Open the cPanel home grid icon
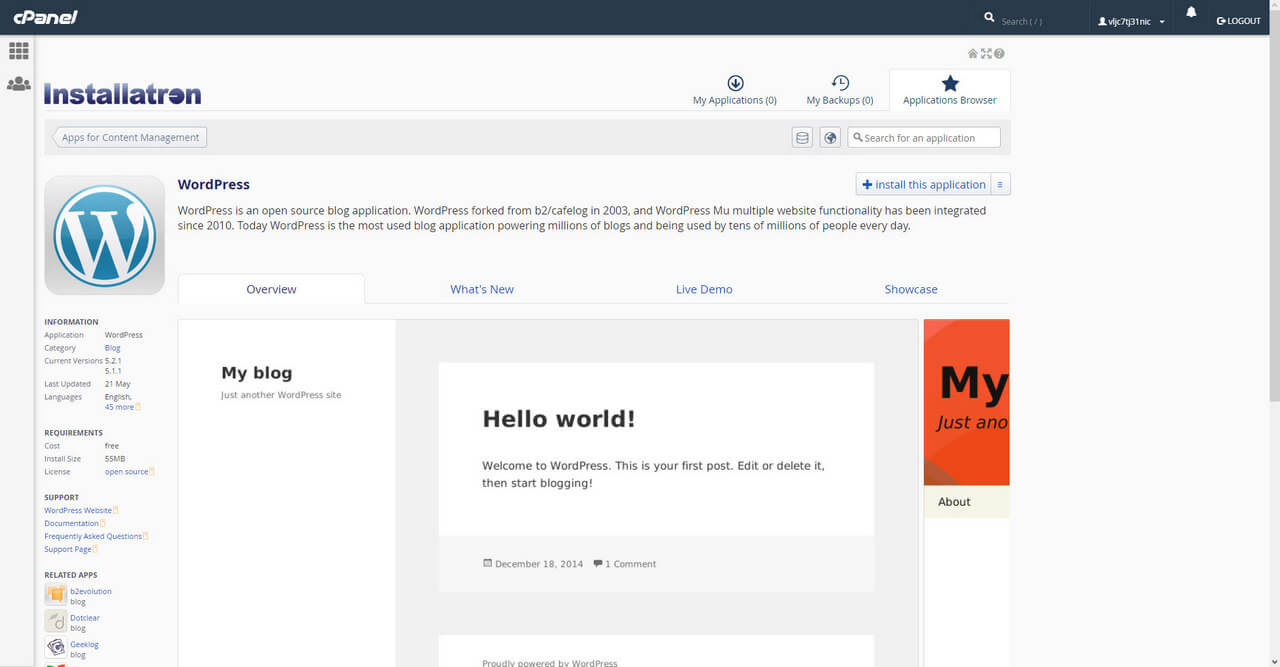 18,50
